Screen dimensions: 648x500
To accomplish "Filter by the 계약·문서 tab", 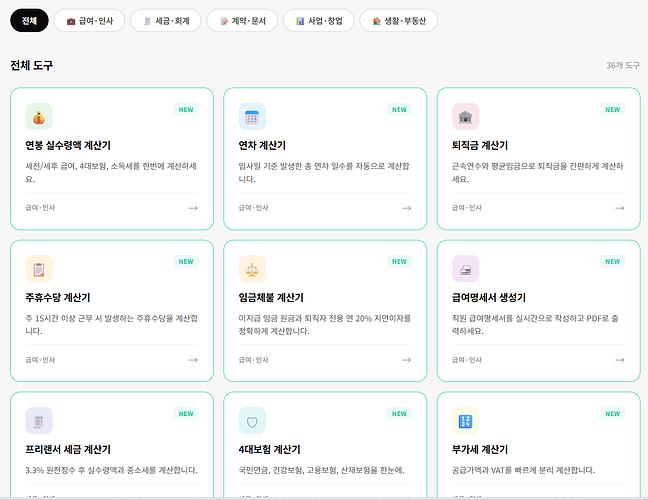I will click(x=242, y=21).
